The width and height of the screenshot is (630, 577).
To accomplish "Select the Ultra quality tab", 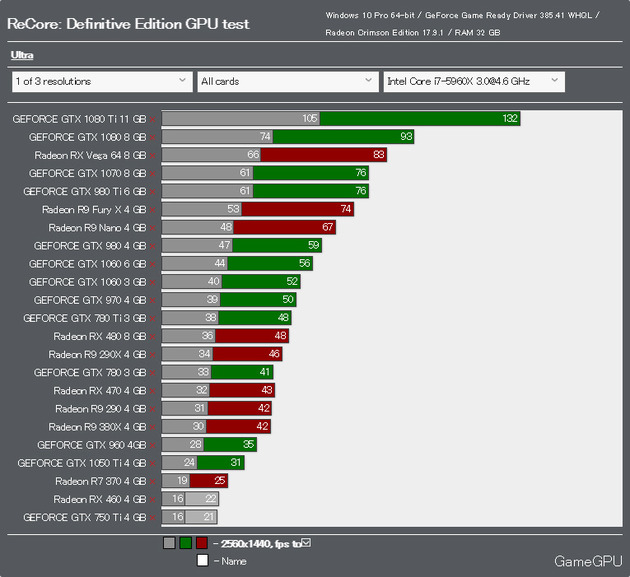I will click(22, 55).
